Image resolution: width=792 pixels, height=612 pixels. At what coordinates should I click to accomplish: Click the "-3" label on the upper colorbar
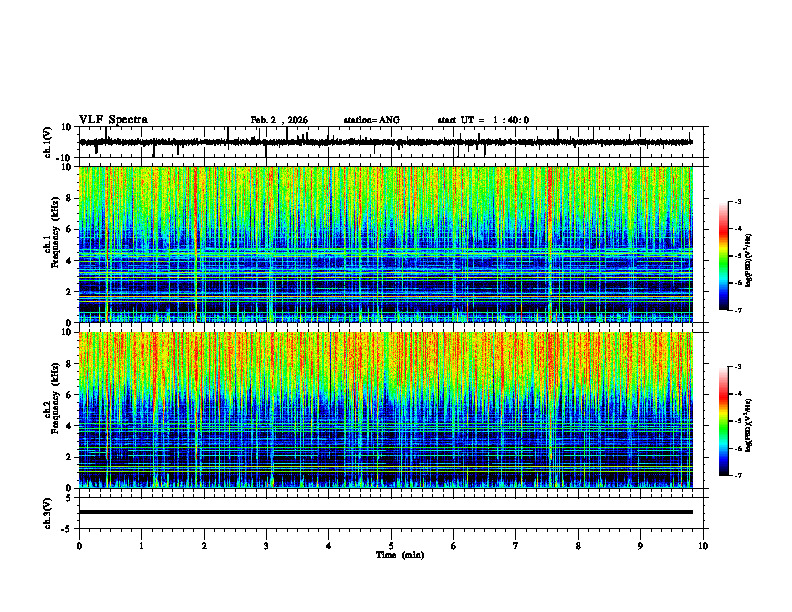pyautogui.click(x=738, y=201)
